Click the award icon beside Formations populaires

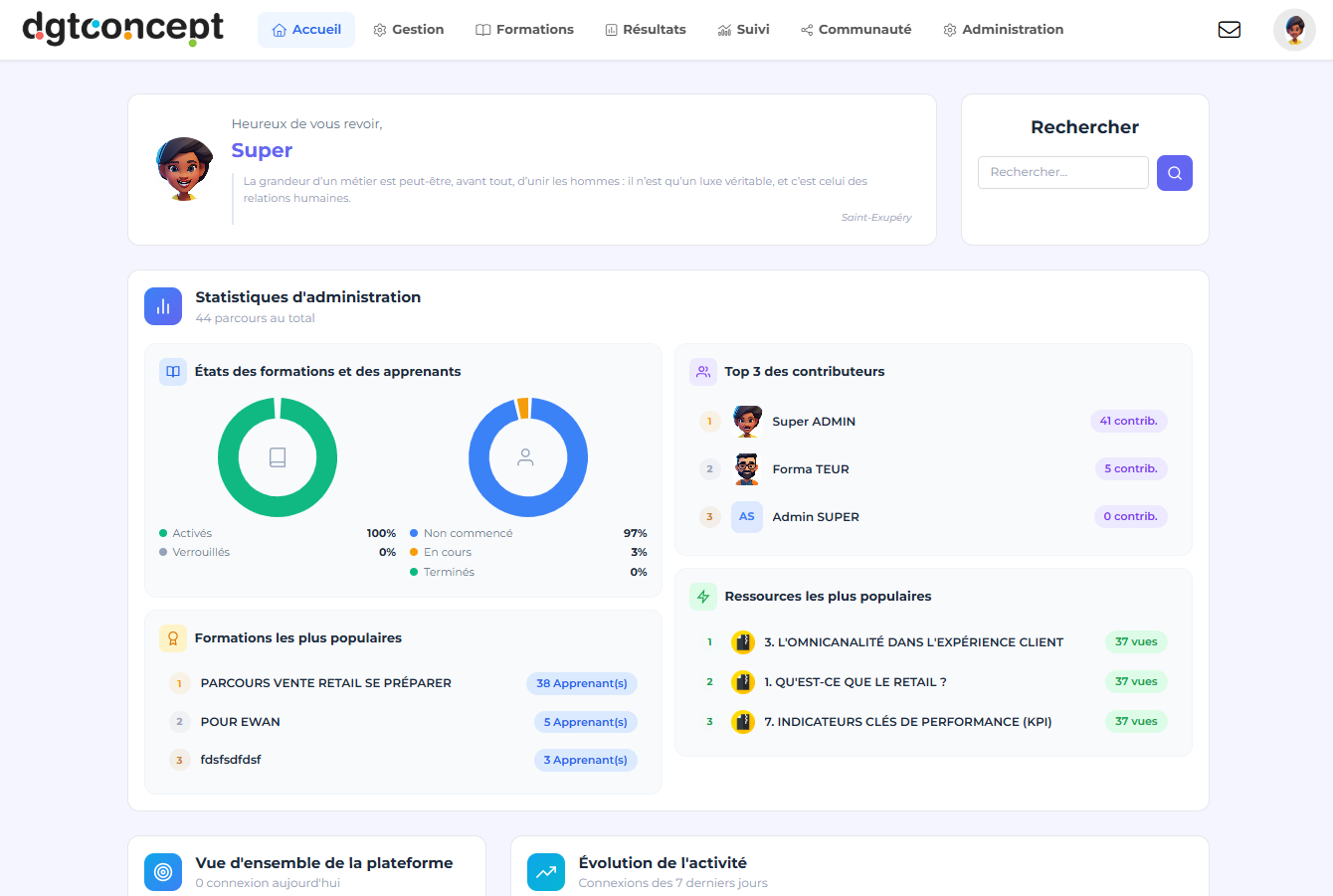click(x=173, y=638)
